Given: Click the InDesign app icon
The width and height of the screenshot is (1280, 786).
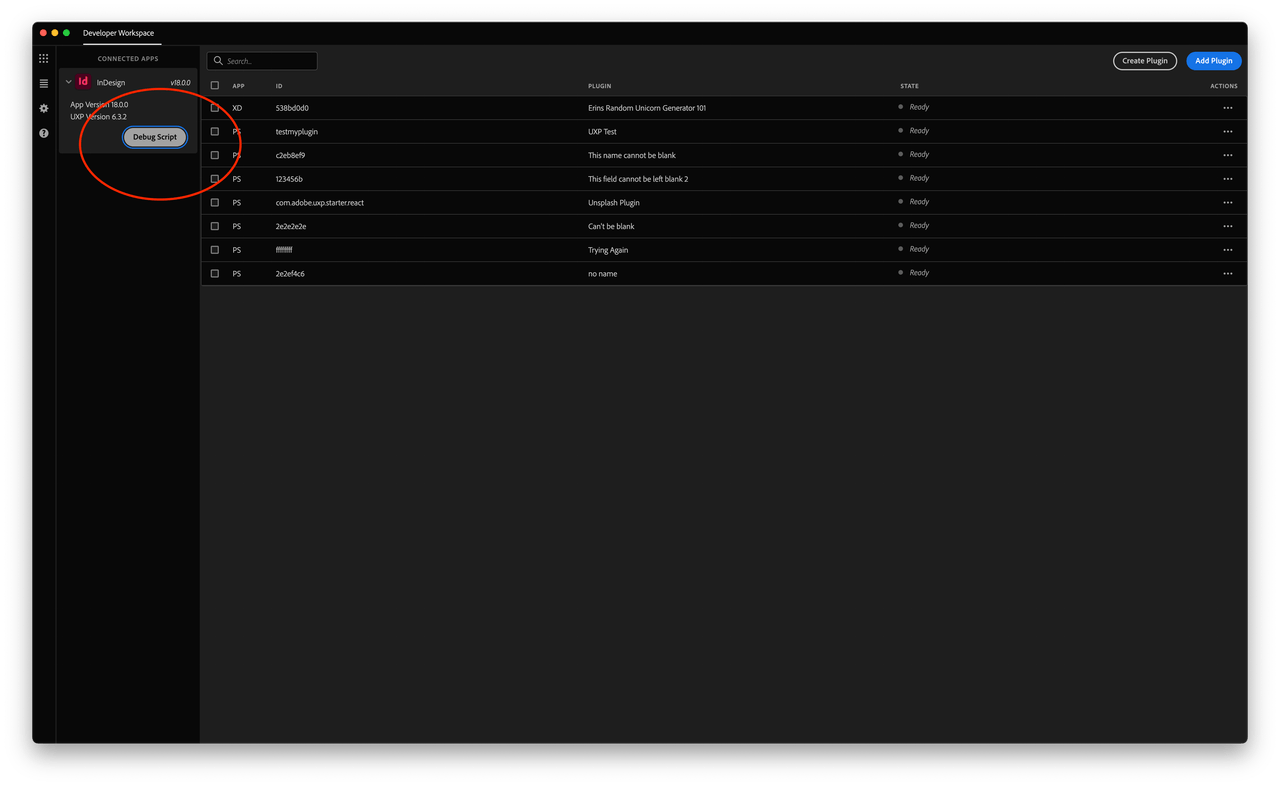Looking at the screenshot, I should (84, 82).
